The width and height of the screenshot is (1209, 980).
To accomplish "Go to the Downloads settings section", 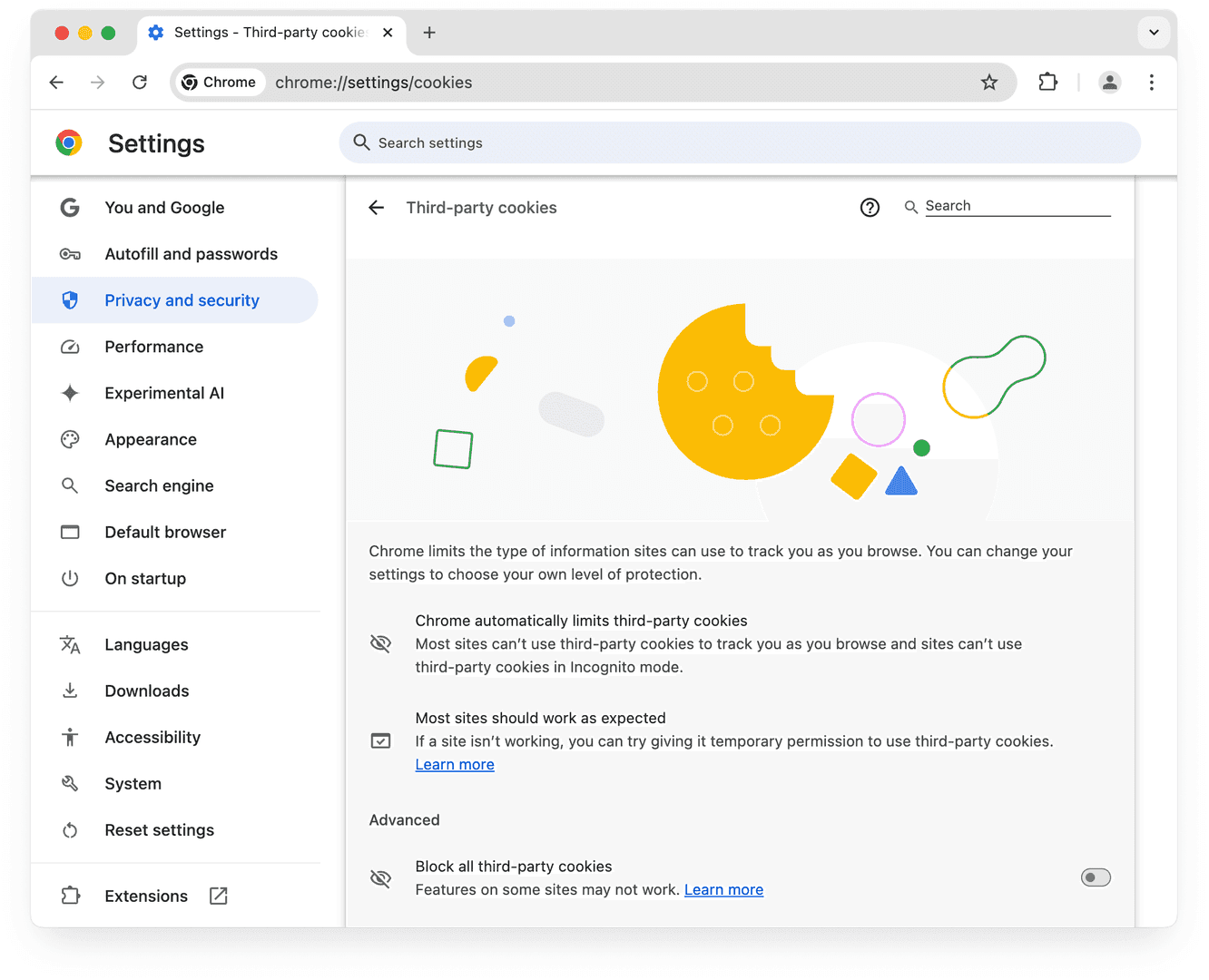I will coord(146,691).
